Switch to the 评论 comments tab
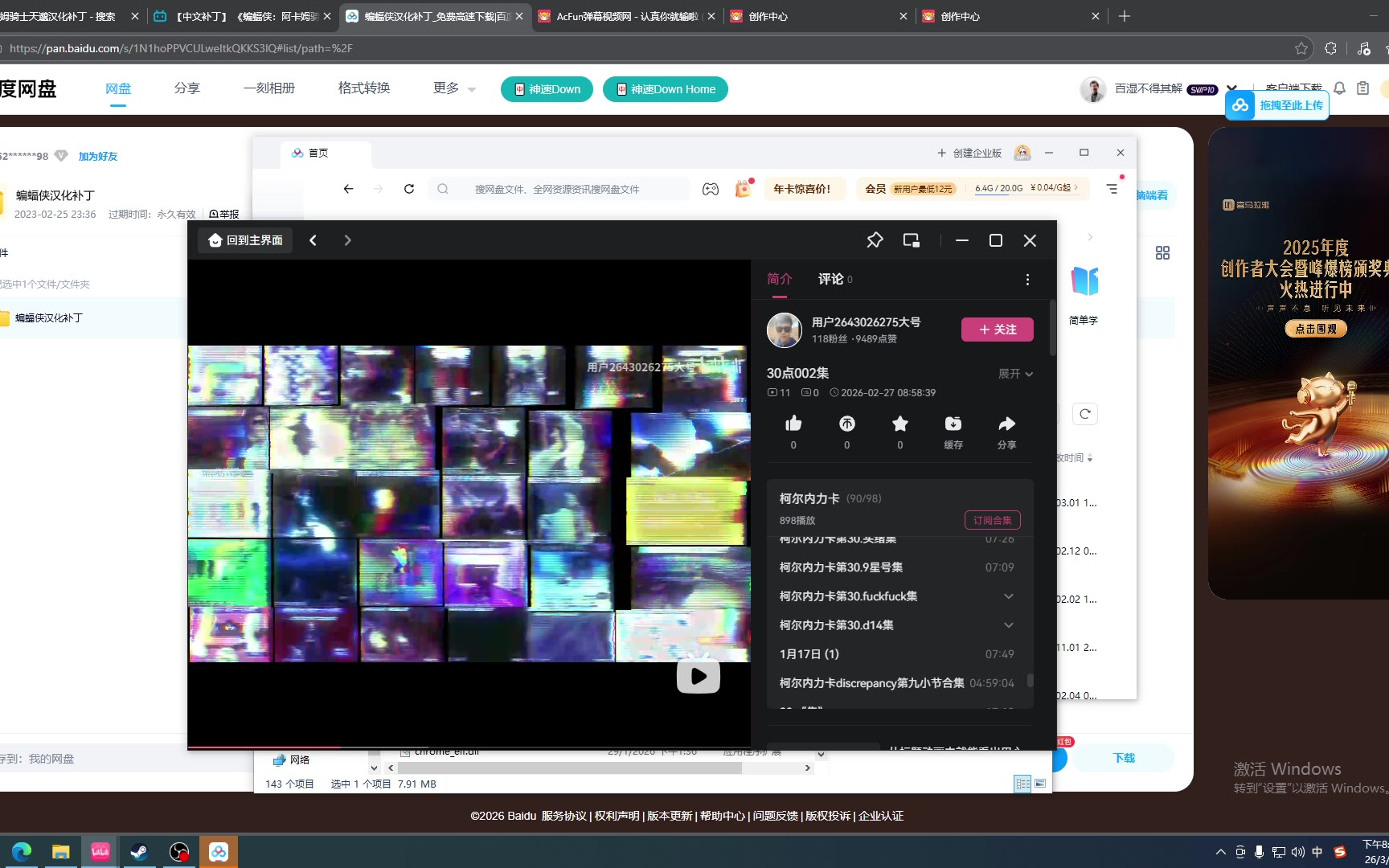This screenshot has width=1389, height=868. click(x=831, y=279)
